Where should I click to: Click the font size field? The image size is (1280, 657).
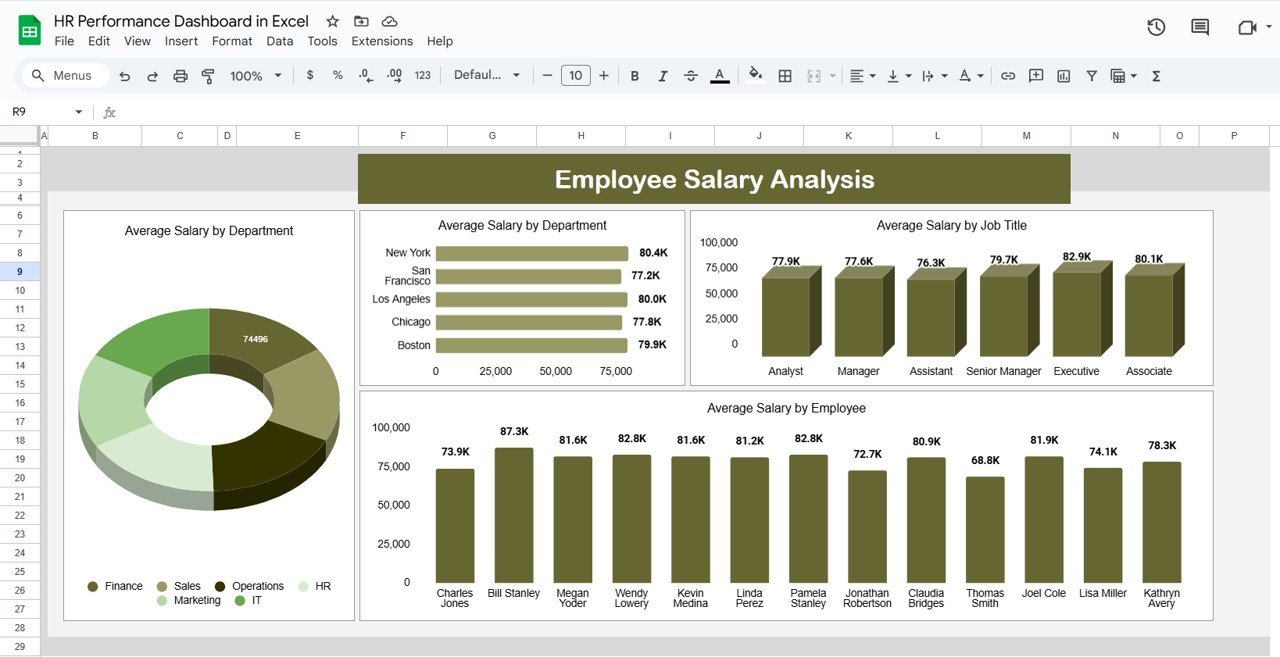coord(575,76)
